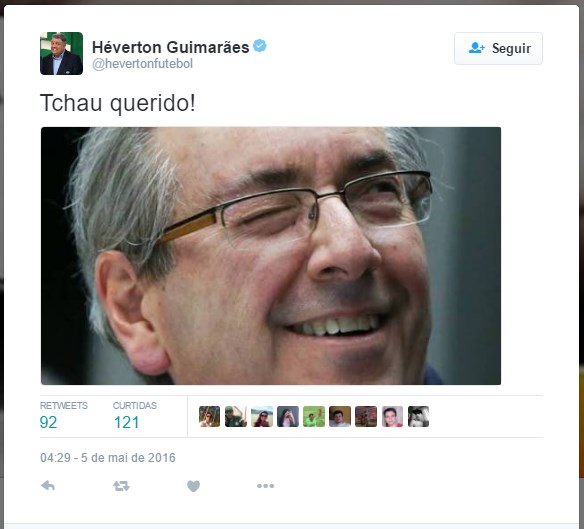Click the timestamp 04:29 - 5 de mai de 2016

coord(108,457)
